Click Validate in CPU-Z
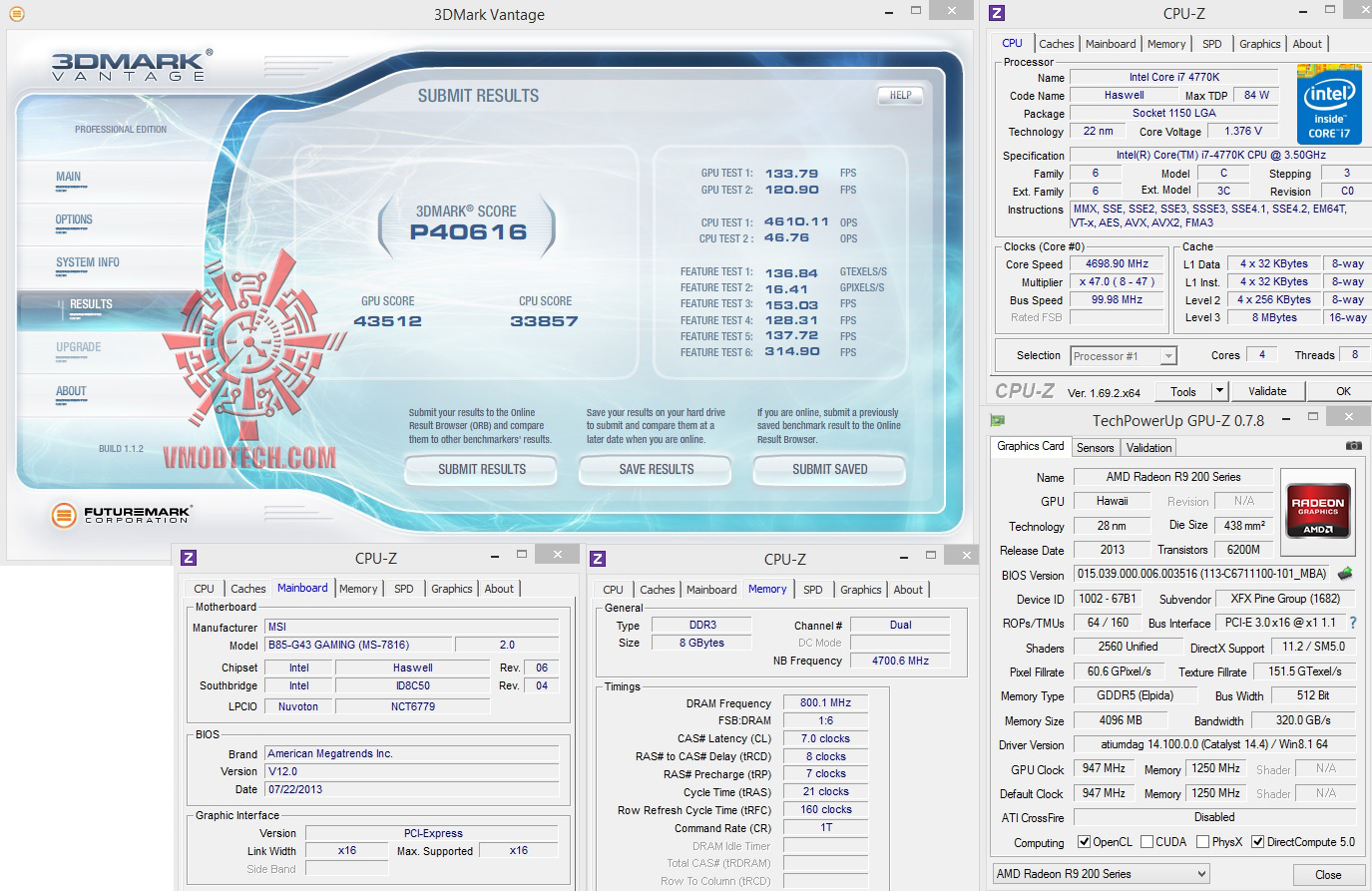1372x891 pixels. (x=1267, y=391)
